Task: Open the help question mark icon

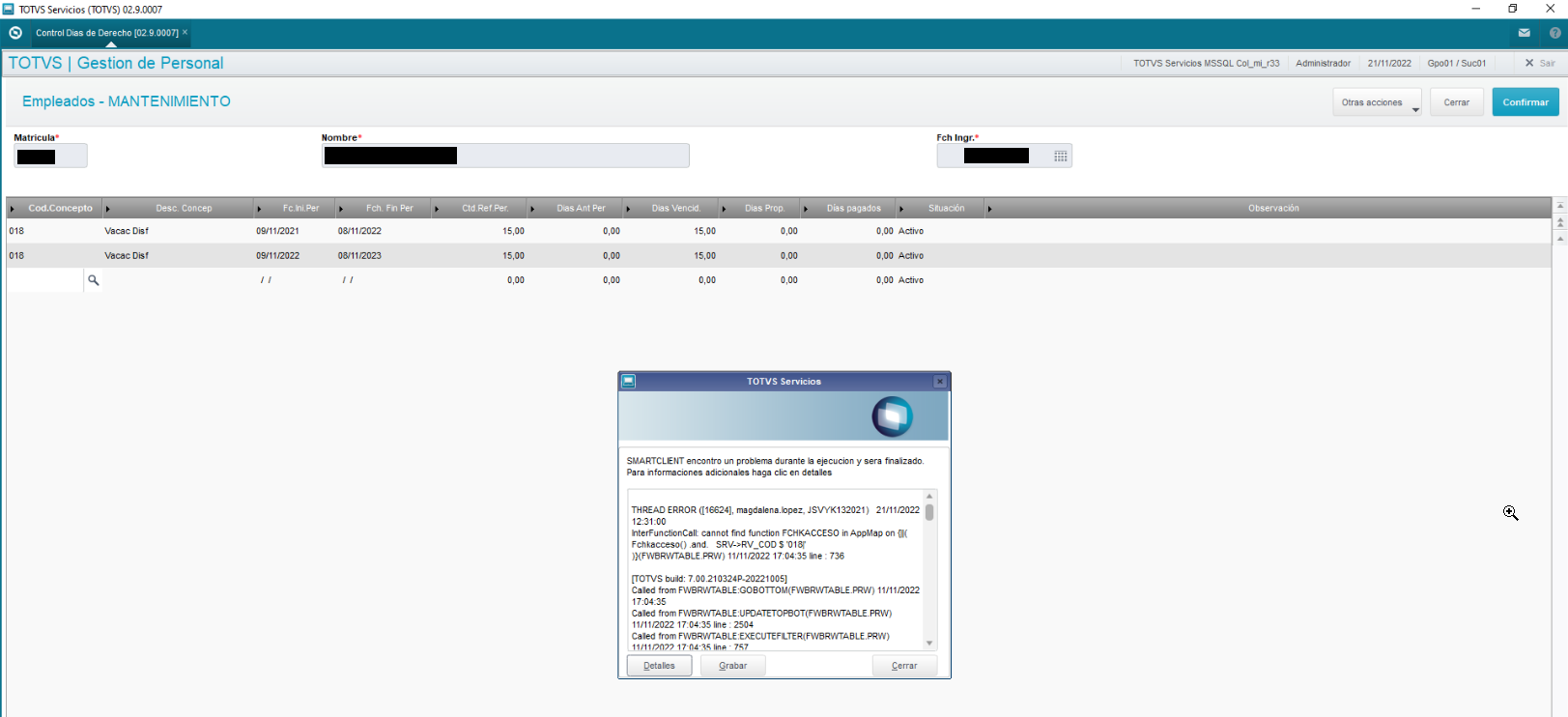Action: pyautogui.click(x=1555, y=33)
